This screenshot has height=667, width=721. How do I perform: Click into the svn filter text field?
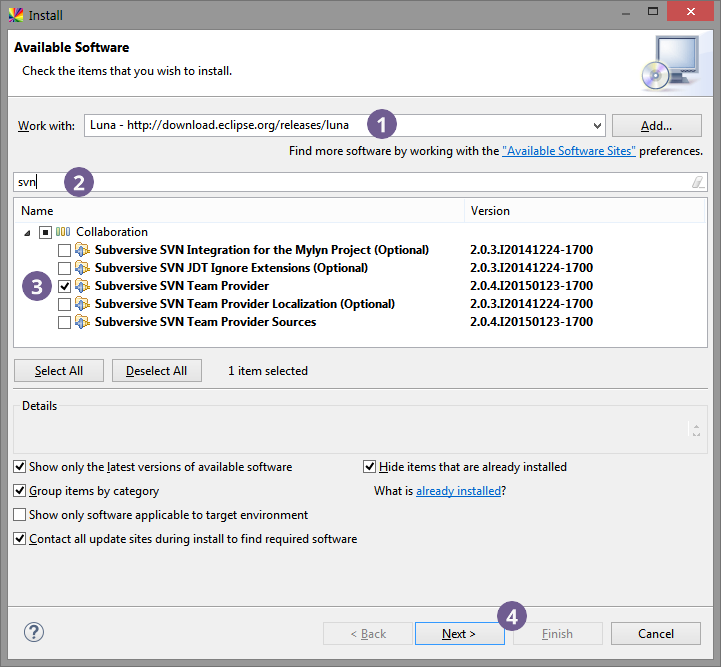(350, 182)
